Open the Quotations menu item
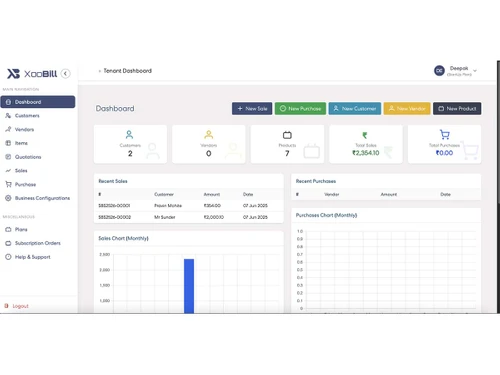Image resolution: width=500 pixels, height=375 pixels. click(38, 157)
